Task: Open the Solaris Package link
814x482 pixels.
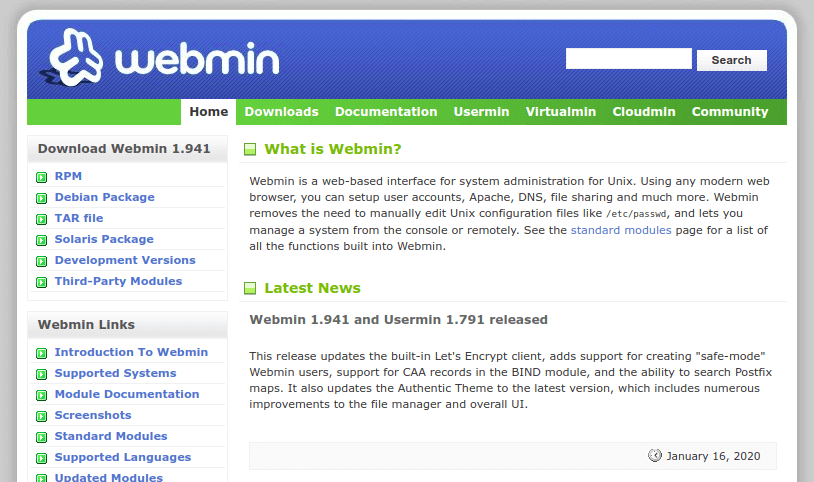Action: (104, 239)
